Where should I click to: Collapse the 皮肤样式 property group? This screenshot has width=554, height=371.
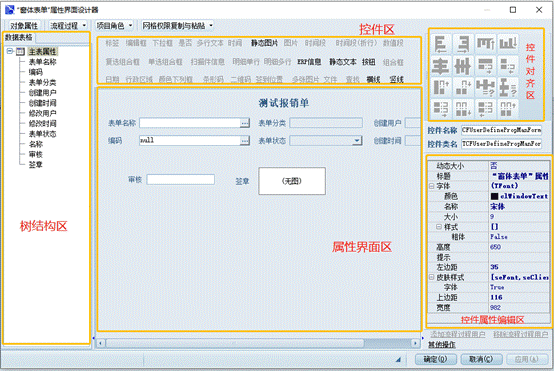[x=431, y=277]
